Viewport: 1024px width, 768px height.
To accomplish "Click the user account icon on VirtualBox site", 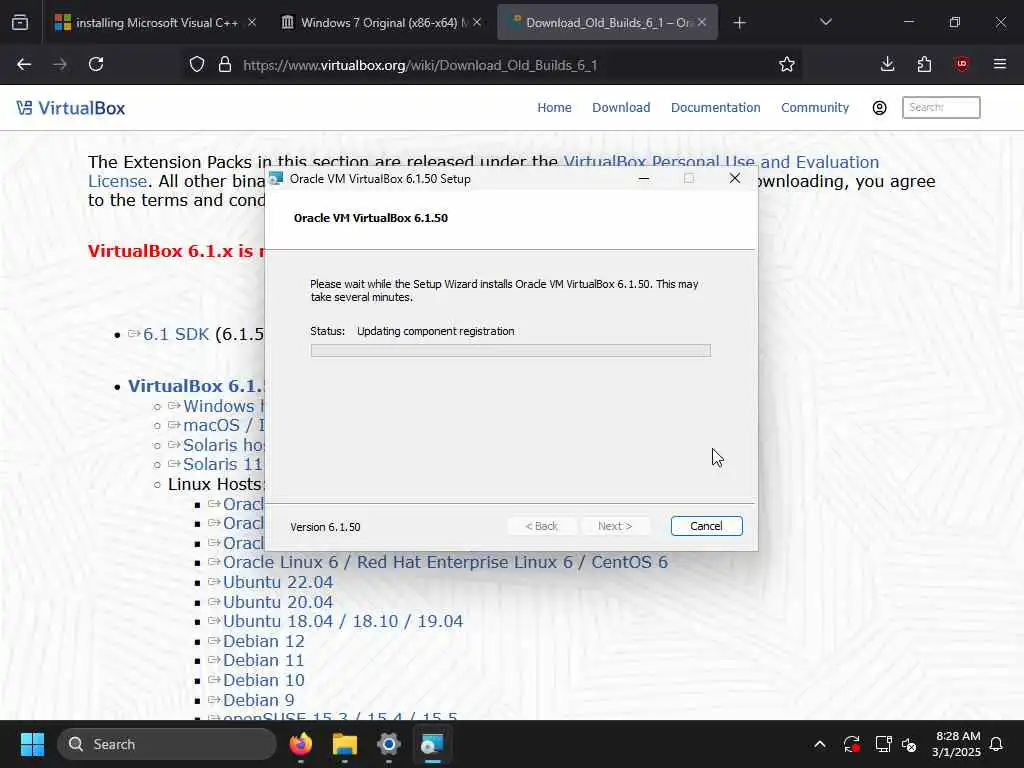I will coord(879,108).
